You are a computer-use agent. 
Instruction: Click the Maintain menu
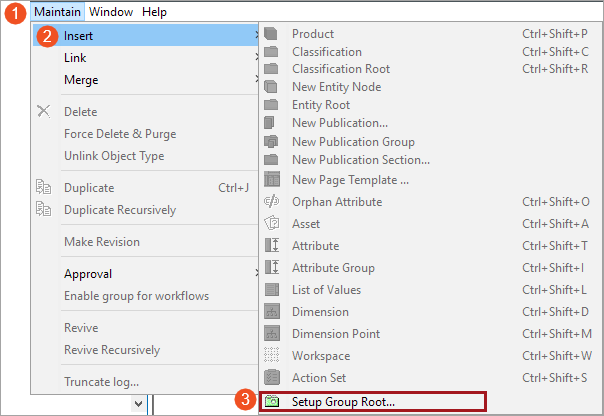pyautogui.click(x=57, y=12)
